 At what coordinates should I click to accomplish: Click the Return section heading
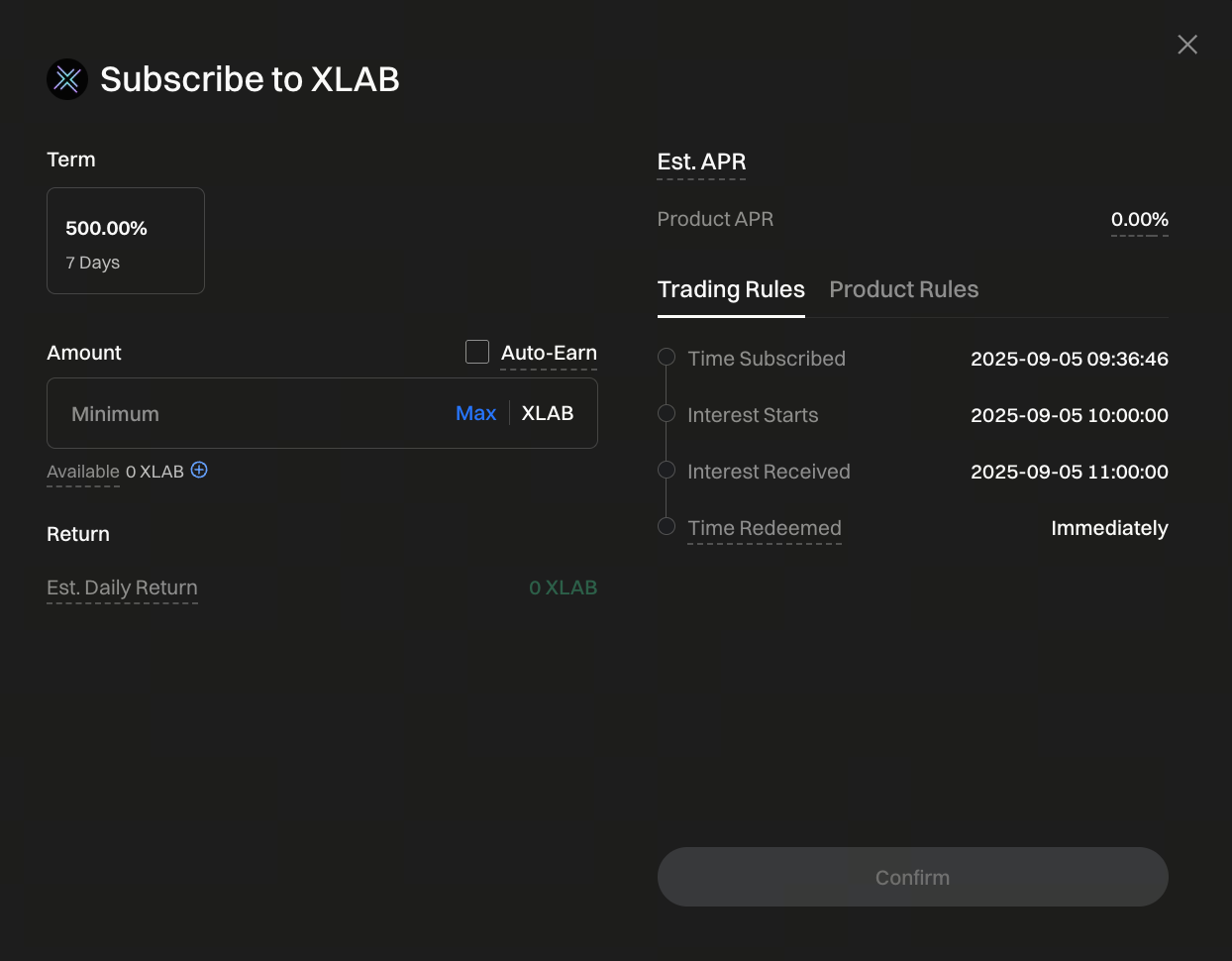tap(78, 534)
